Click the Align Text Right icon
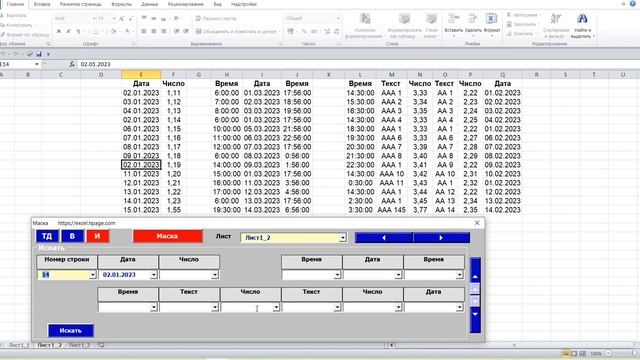 (164, 31)
